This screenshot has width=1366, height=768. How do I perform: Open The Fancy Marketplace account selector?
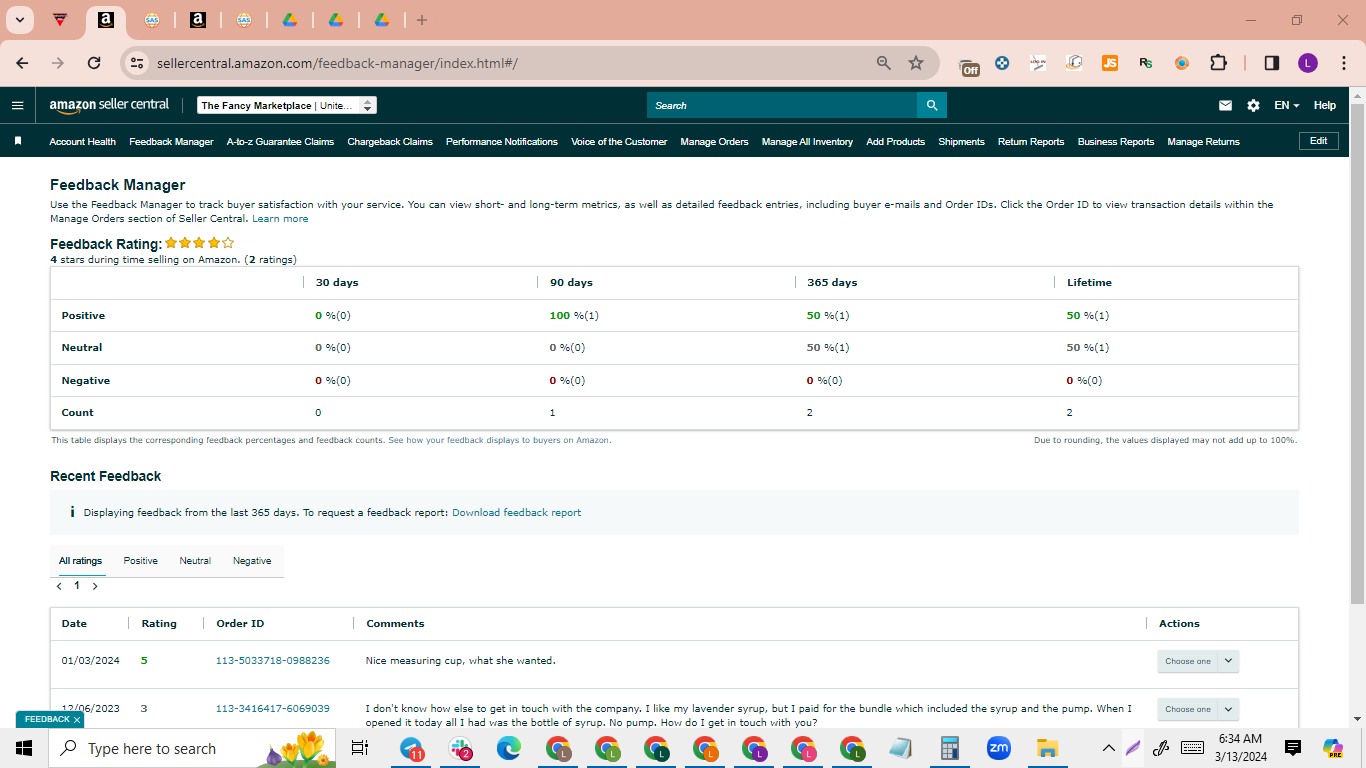pyautogui.click(x=286, y=105)
